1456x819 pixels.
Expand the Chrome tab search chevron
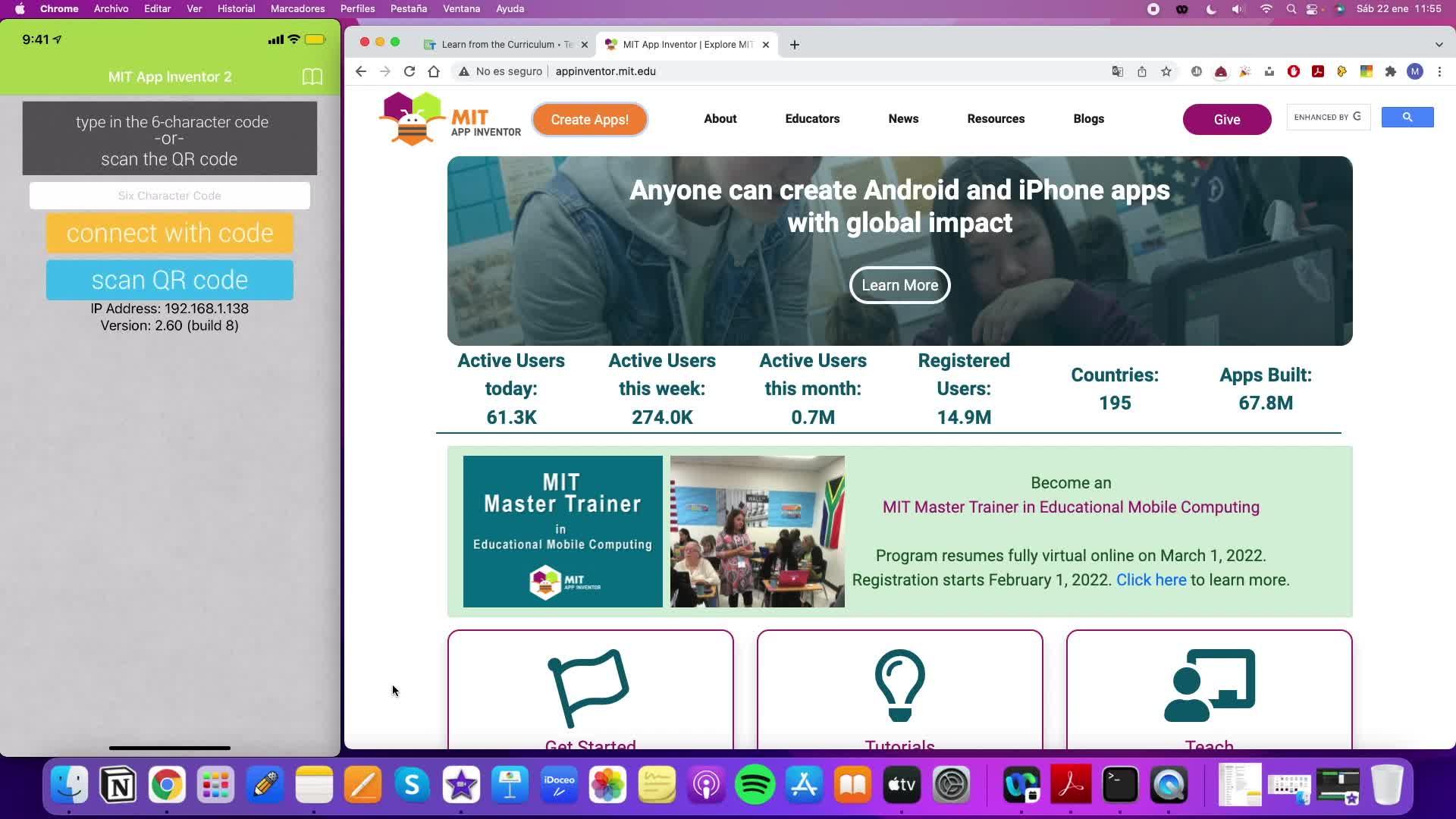click(1439, 45)
